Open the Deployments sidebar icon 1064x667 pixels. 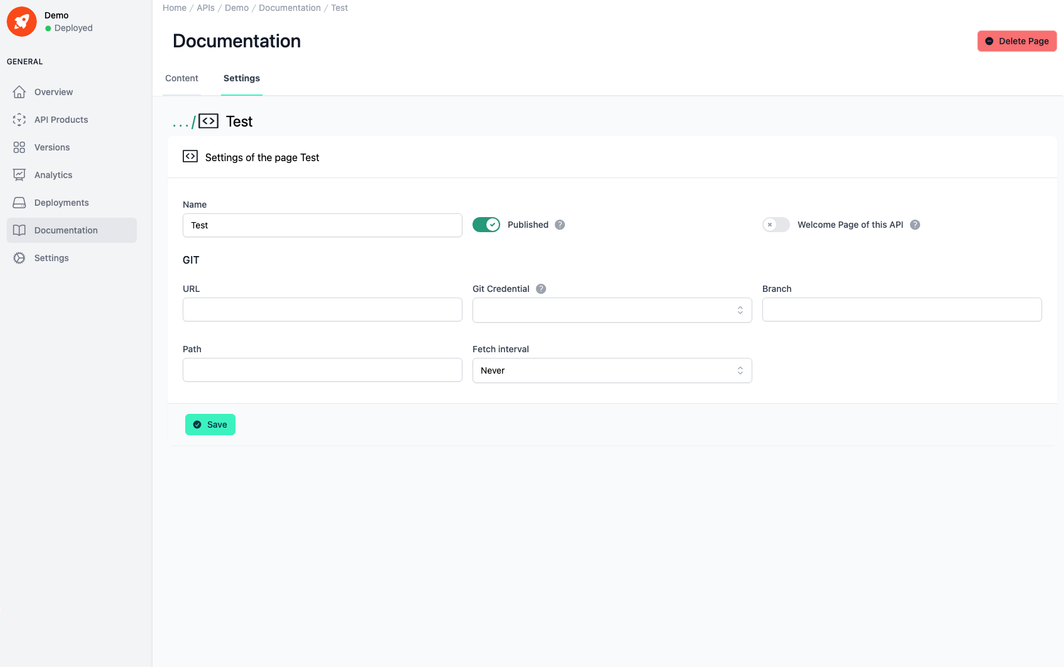point(20,202)
